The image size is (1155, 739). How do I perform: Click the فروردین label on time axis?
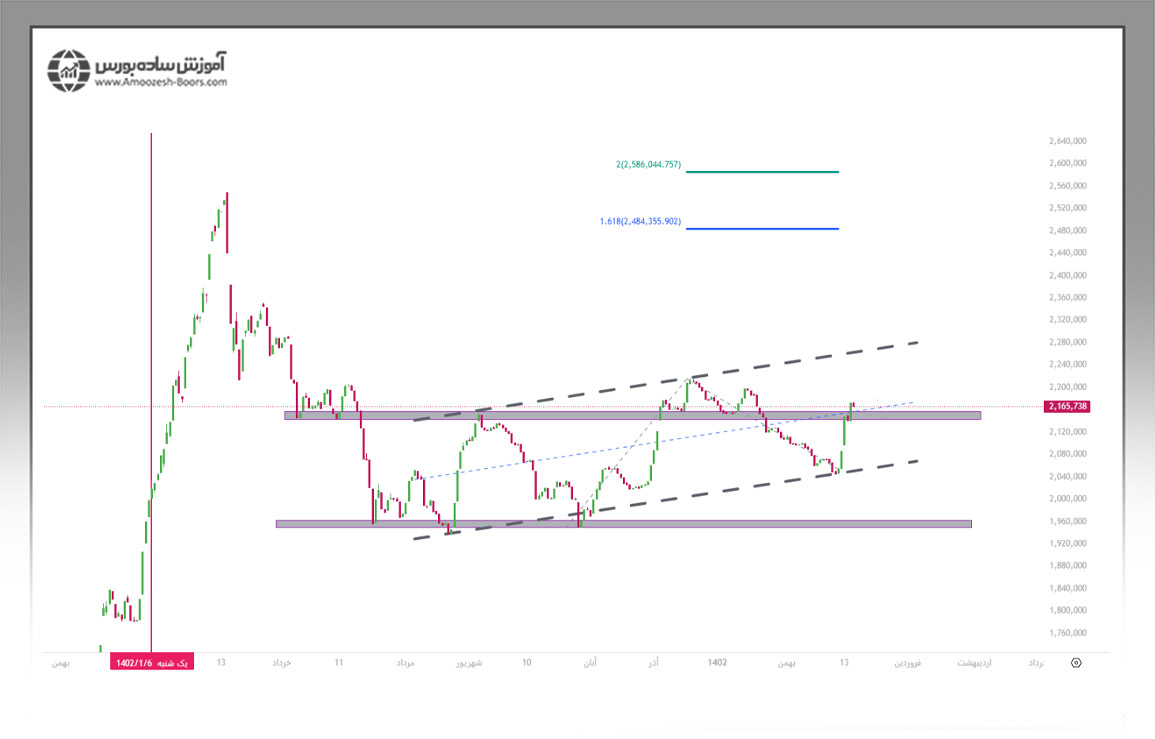908,662
